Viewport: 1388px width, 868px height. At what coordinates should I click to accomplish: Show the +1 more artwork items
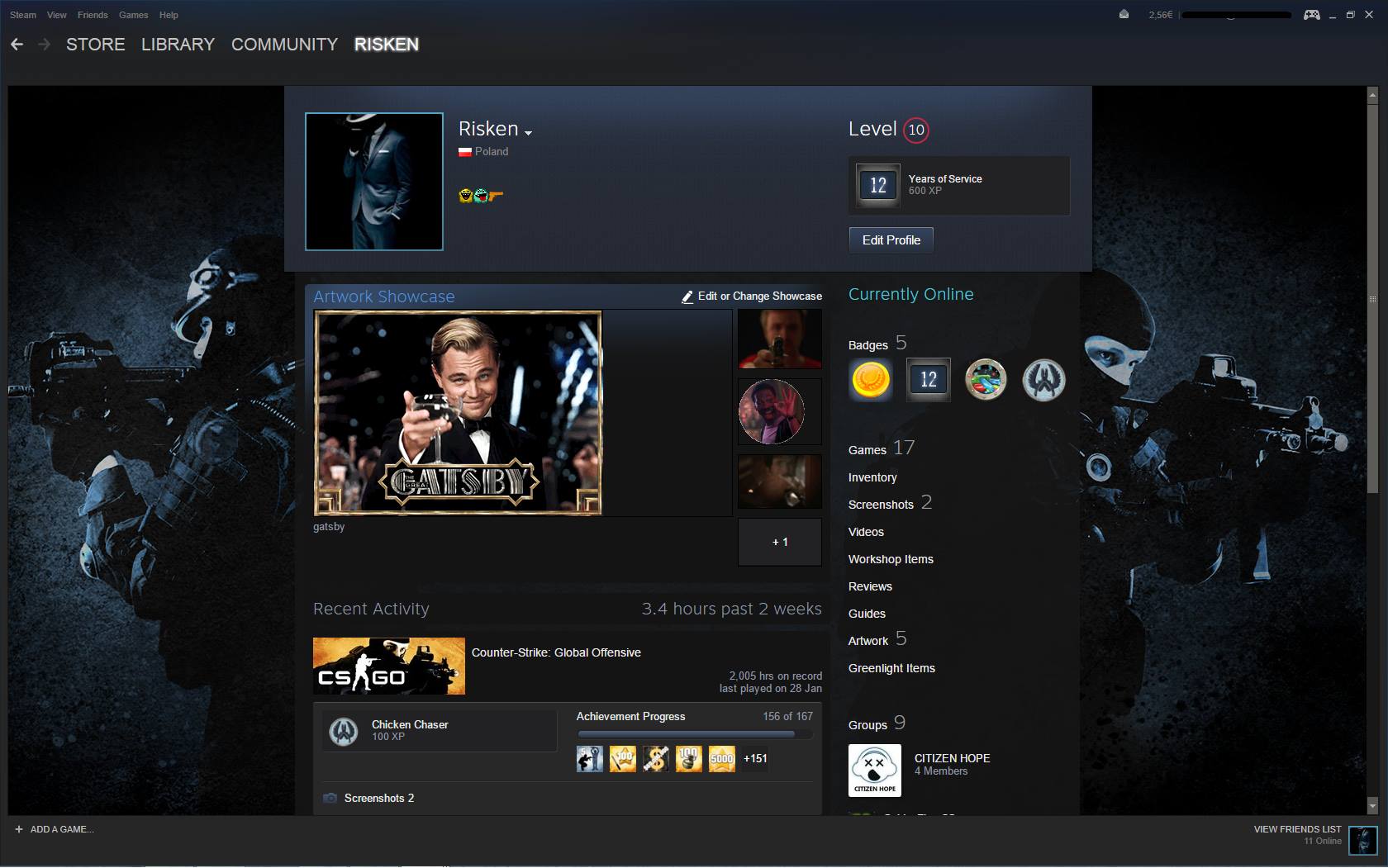[779, 542]
